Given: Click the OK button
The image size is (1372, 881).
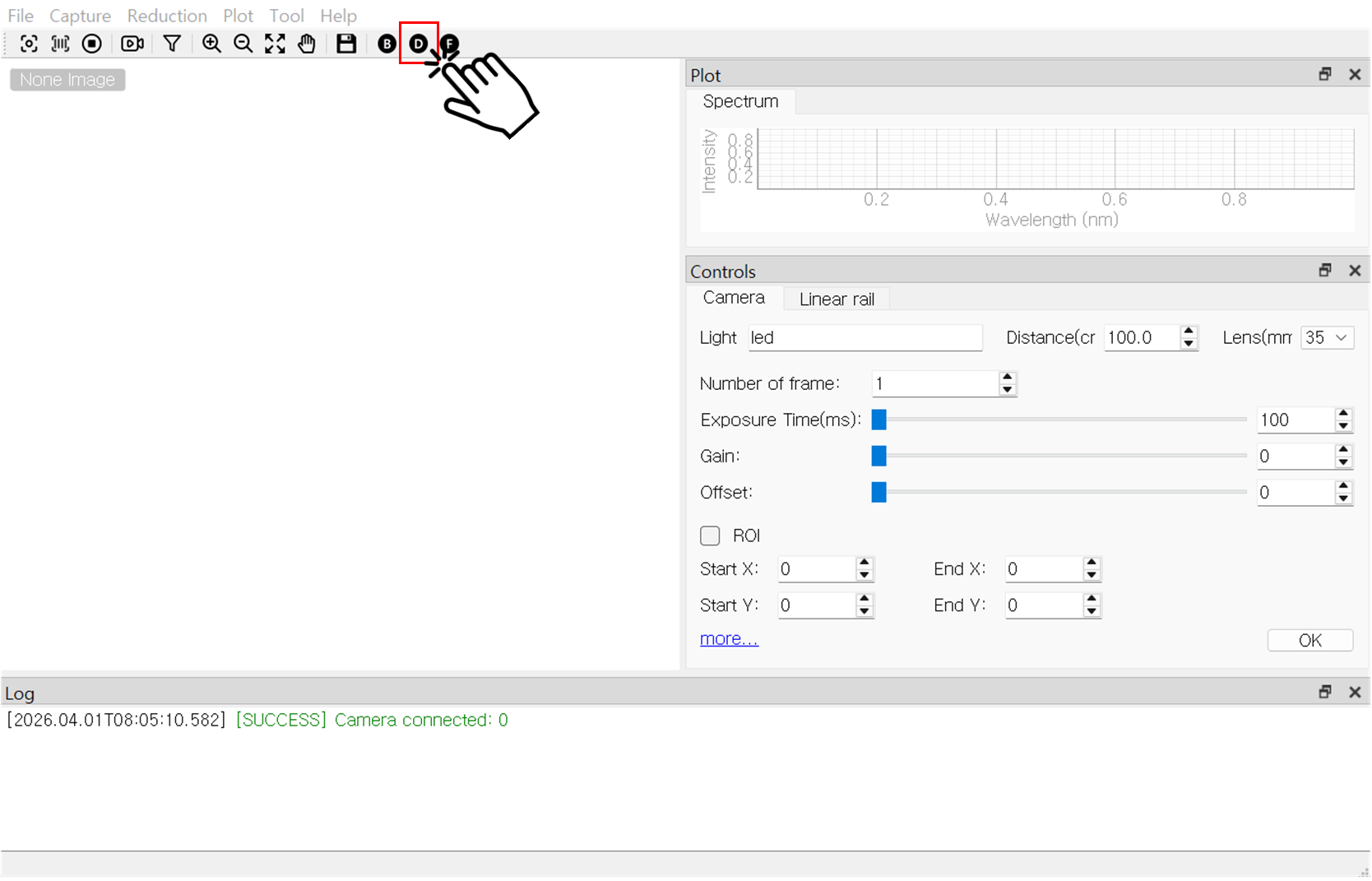Looking at the screenshot, I should click(1310, 640).
